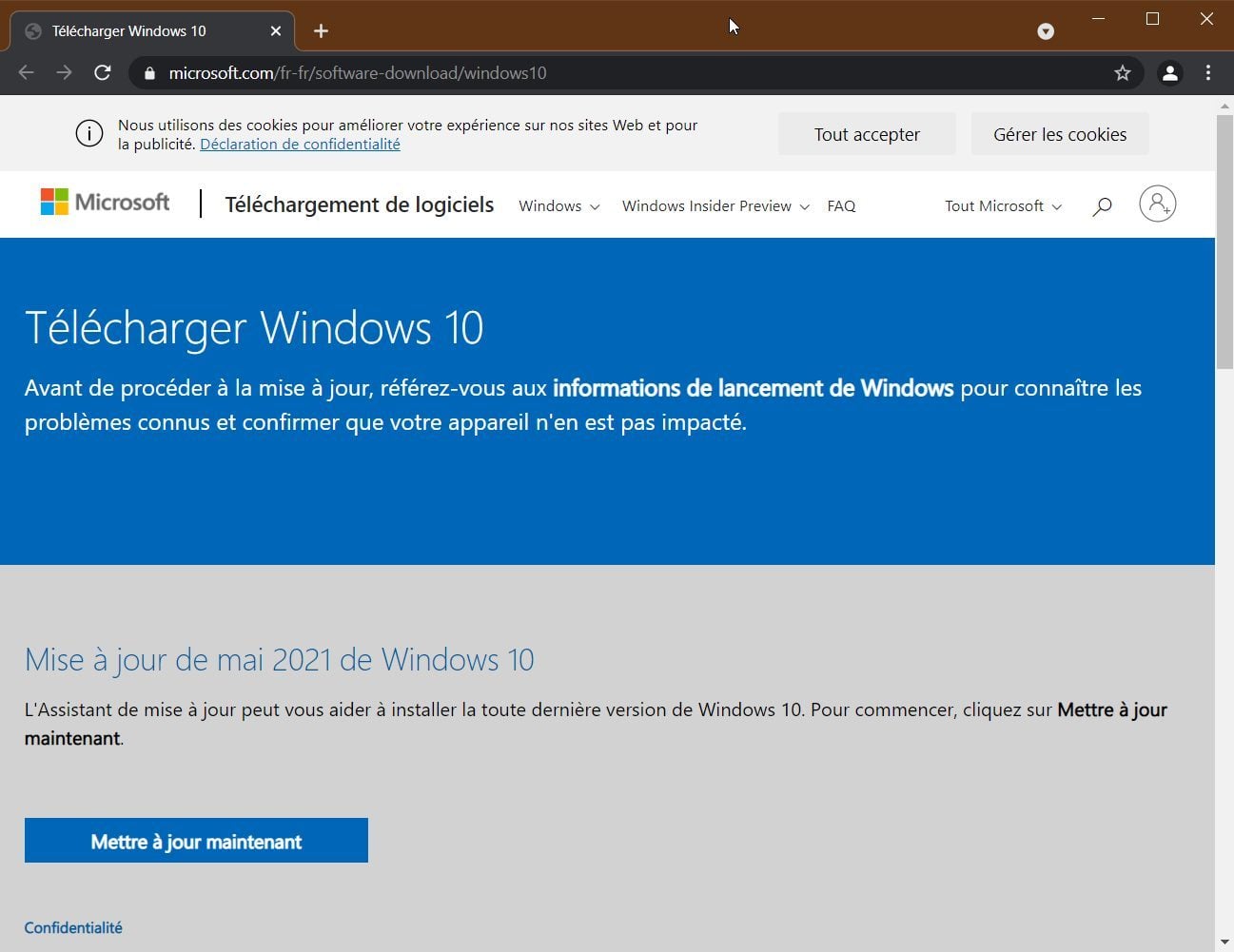Click Tout accepter cookies button

click(x=866, y=134)
